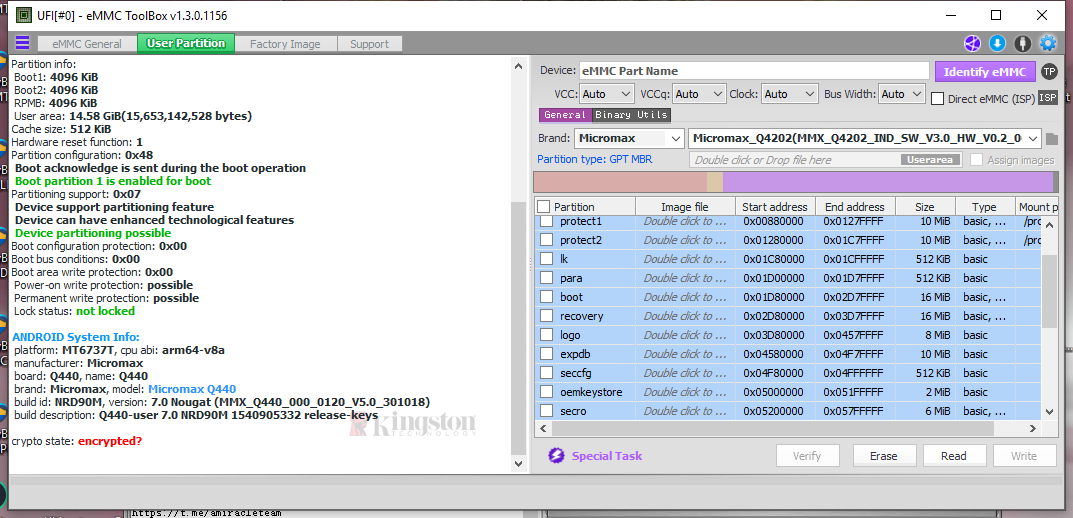Open the Micromax_Q4202 model dropdown
Viewport: 1073px width, 518px height.
(864, 138)
